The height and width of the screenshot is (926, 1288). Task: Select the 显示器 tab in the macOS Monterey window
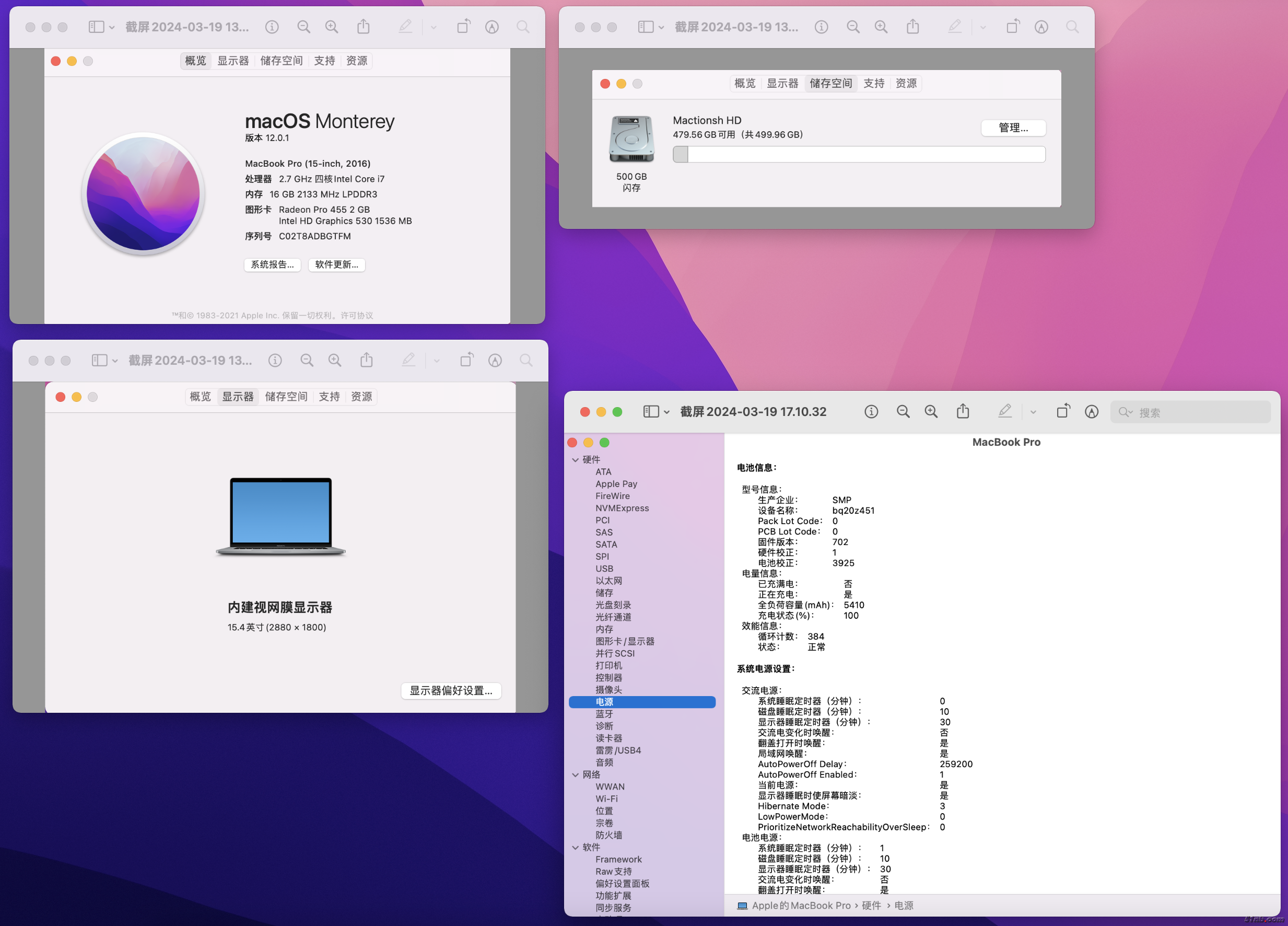tap(233, 61)
